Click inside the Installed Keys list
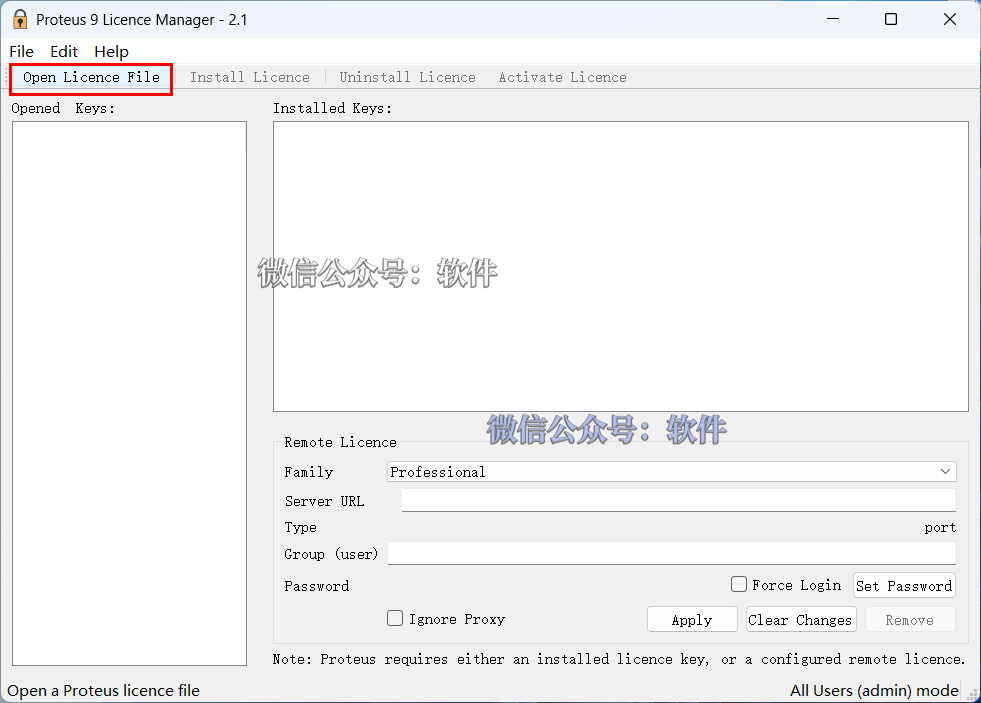 pyautogui.click(x=621, y=266)
